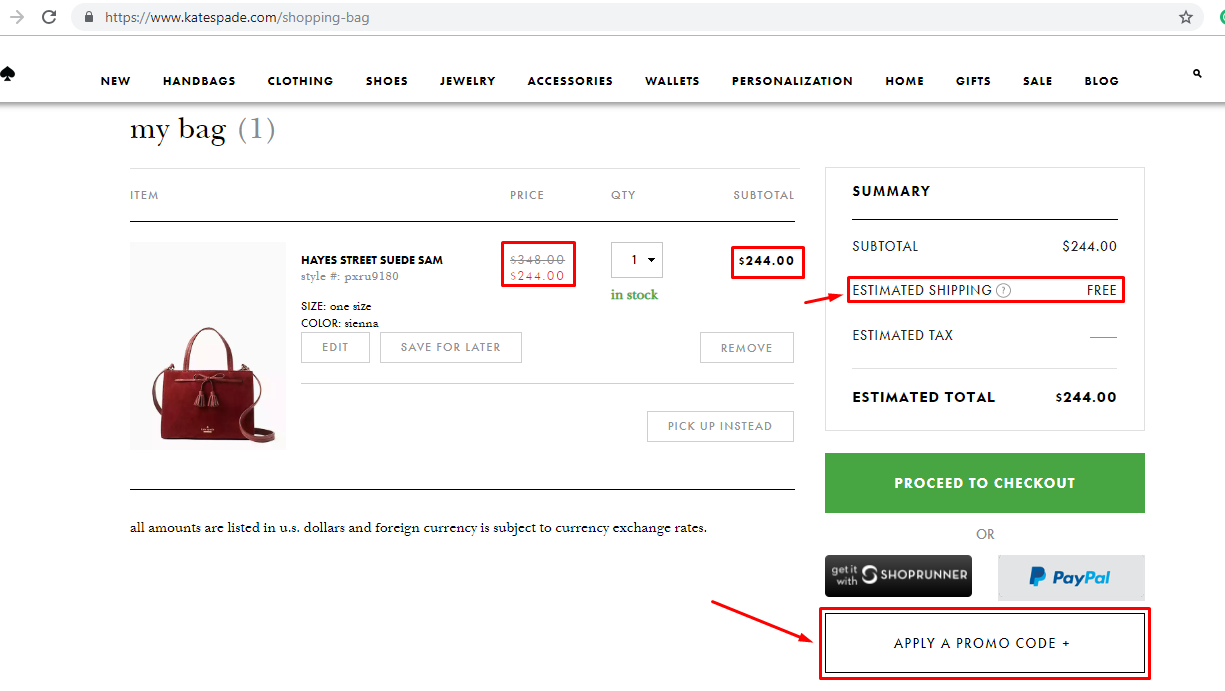Viewport: 1225px width, 691px height.
Task: Click the sale price $244.00 in red
Action: point(537,276)
